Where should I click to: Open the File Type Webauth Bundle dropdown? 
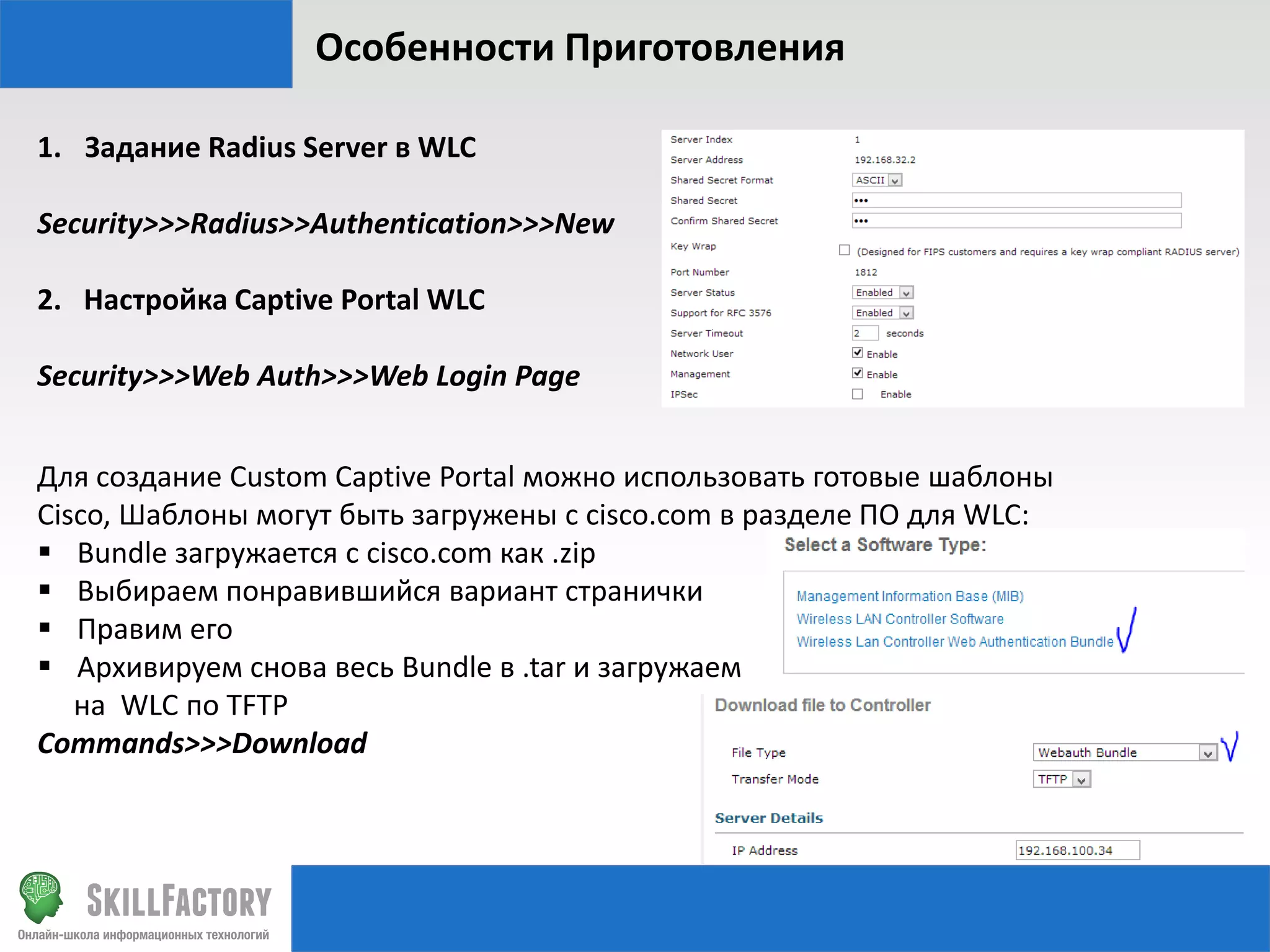[x=1124, y=752]
